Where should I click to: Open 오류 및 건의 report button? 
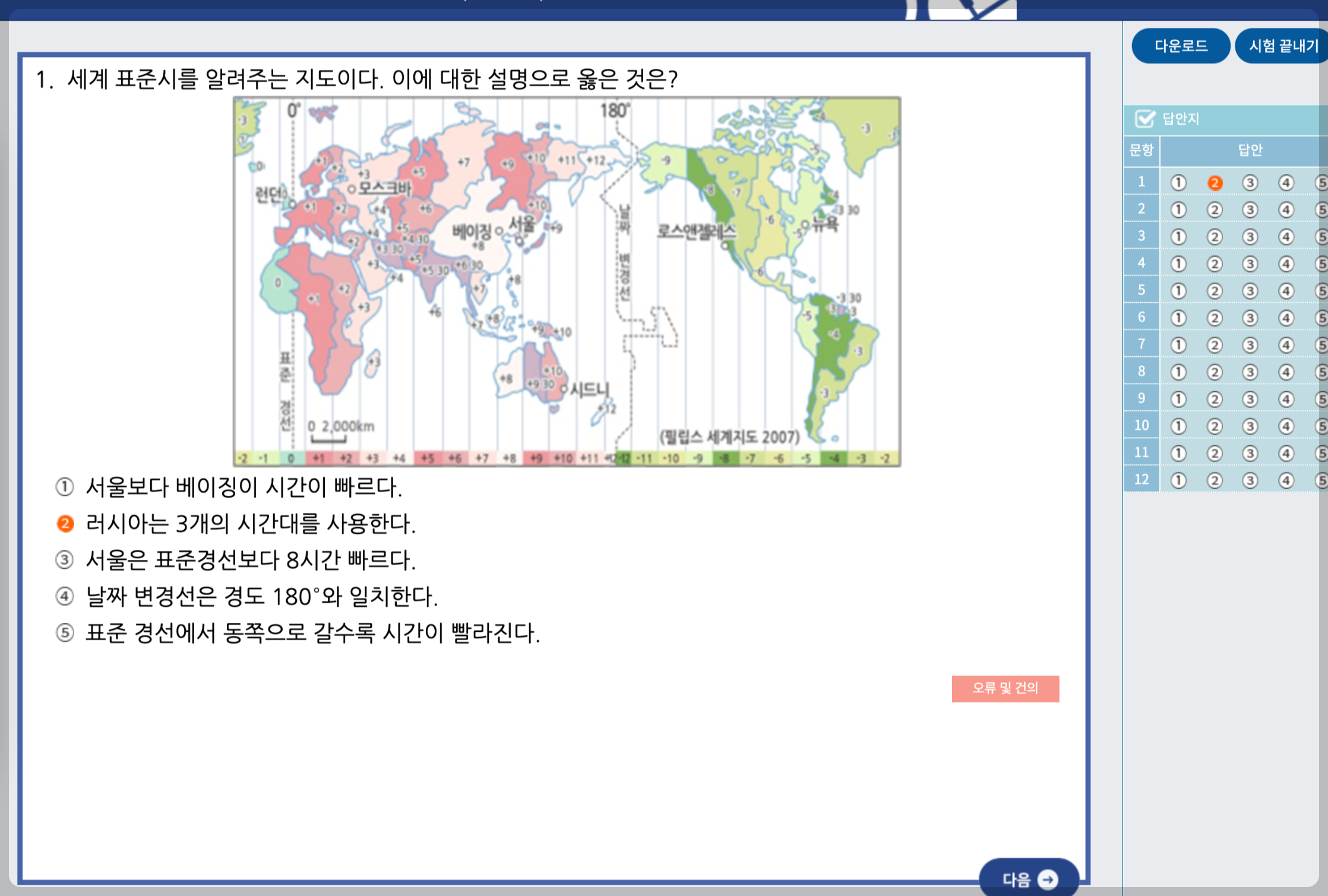[1005, 688]
